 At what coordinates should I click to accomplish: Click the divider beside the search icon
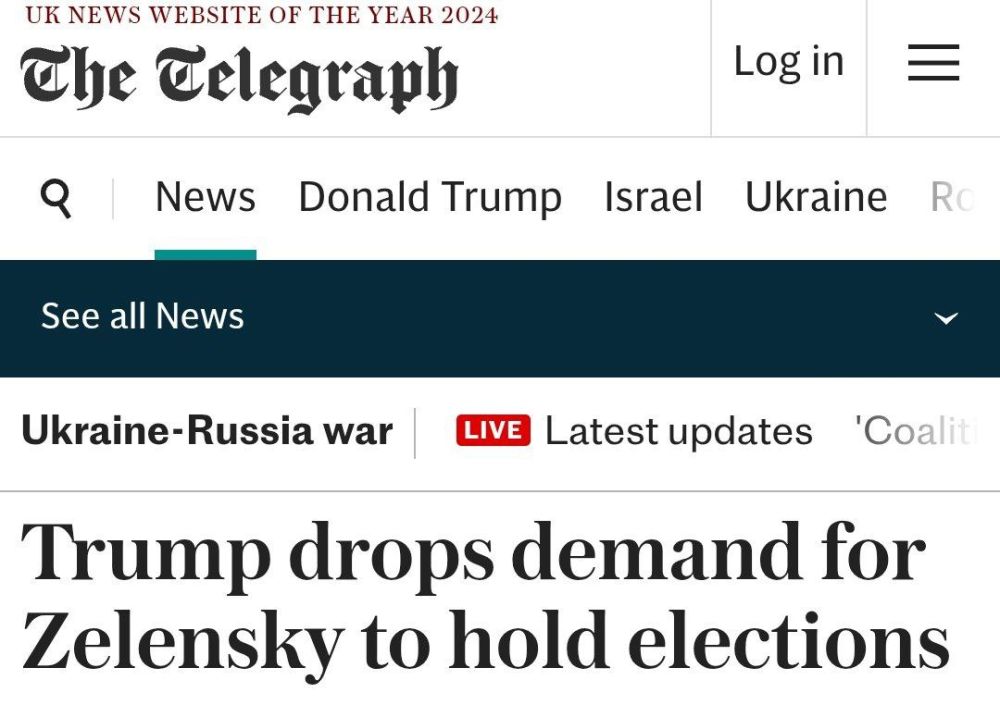point(113,198)
